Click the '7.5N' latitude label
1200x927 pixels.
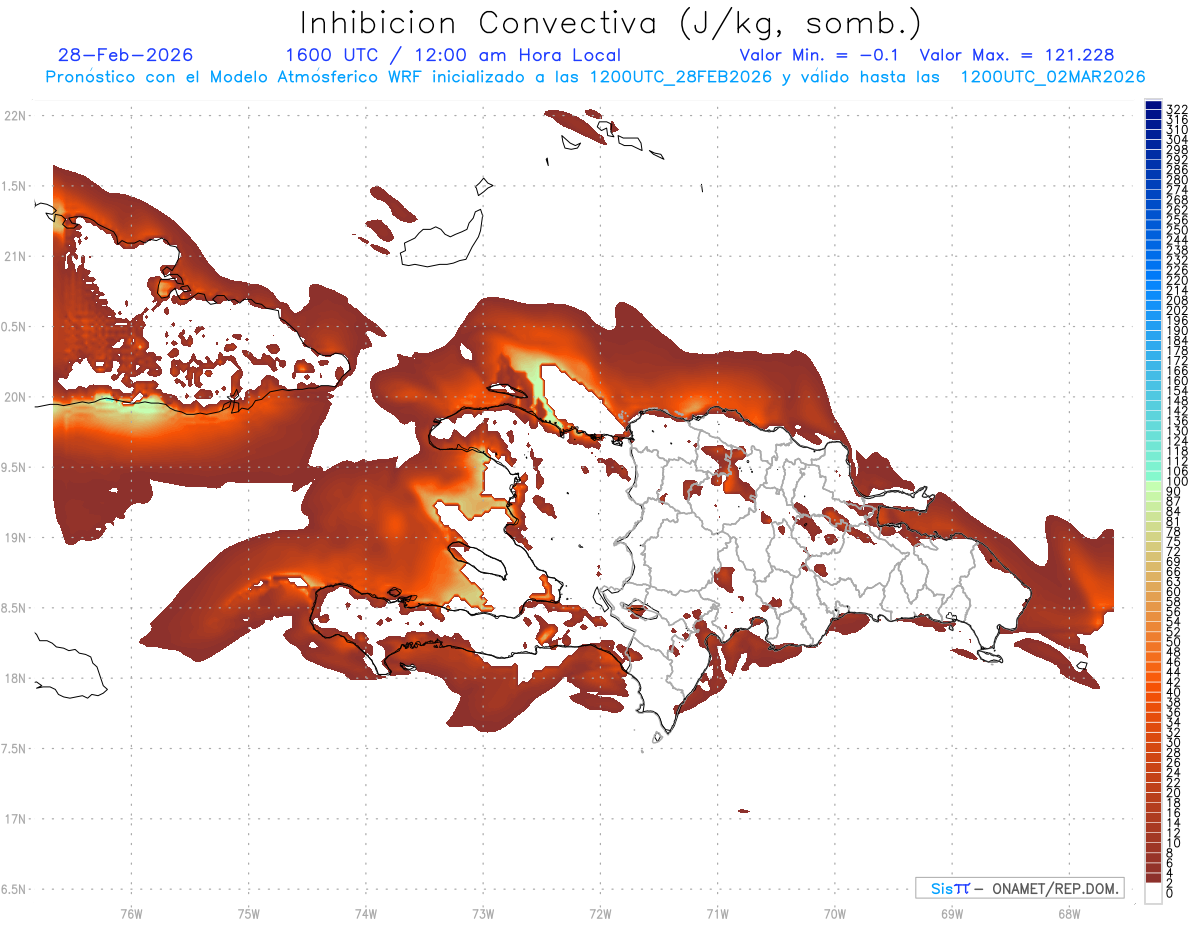tap(14, 748)
